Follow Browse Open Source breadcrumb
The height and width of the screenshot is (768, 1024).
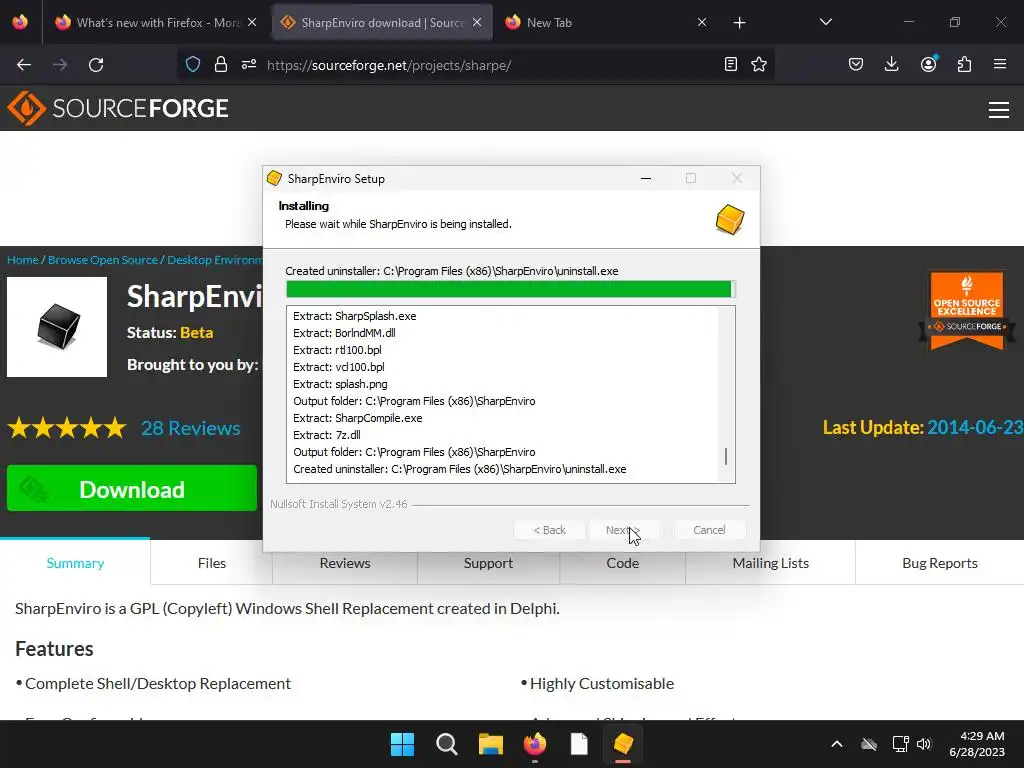point(103,260)
